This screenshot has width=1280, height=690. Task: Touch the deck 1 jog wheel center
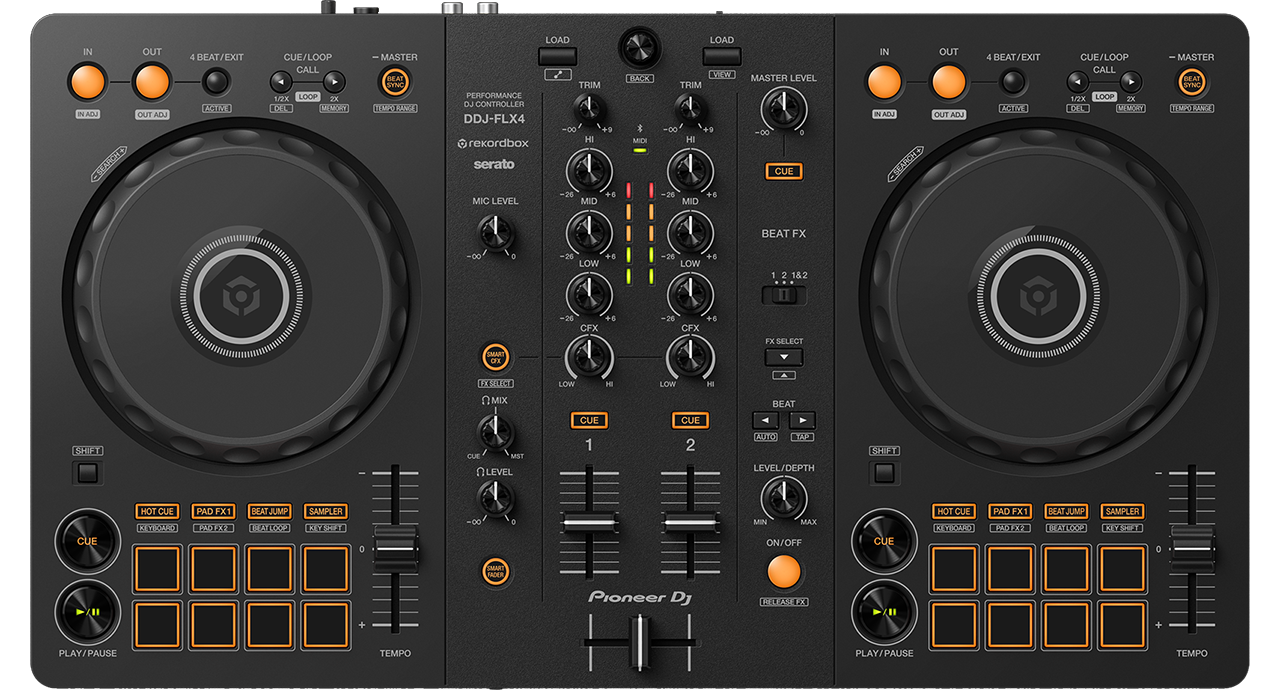coord(241,297)
